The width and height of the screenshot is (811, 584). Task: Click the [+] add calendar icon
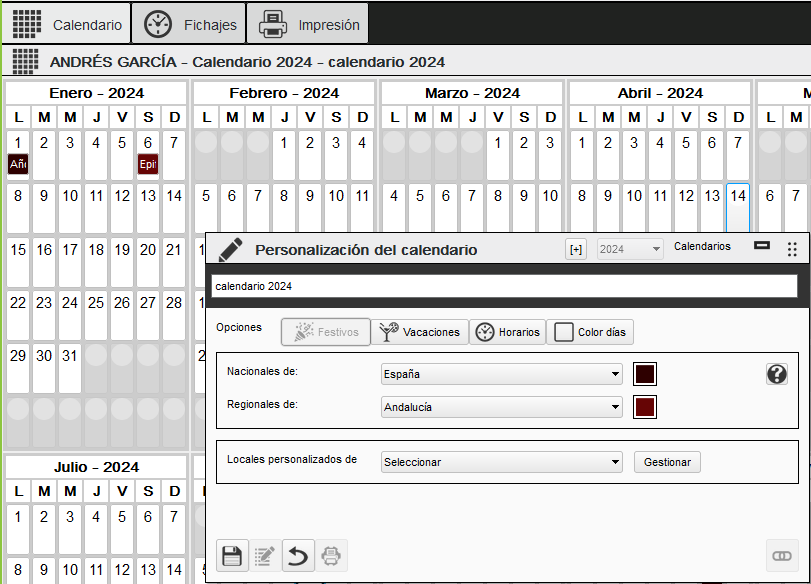[576, 249]
